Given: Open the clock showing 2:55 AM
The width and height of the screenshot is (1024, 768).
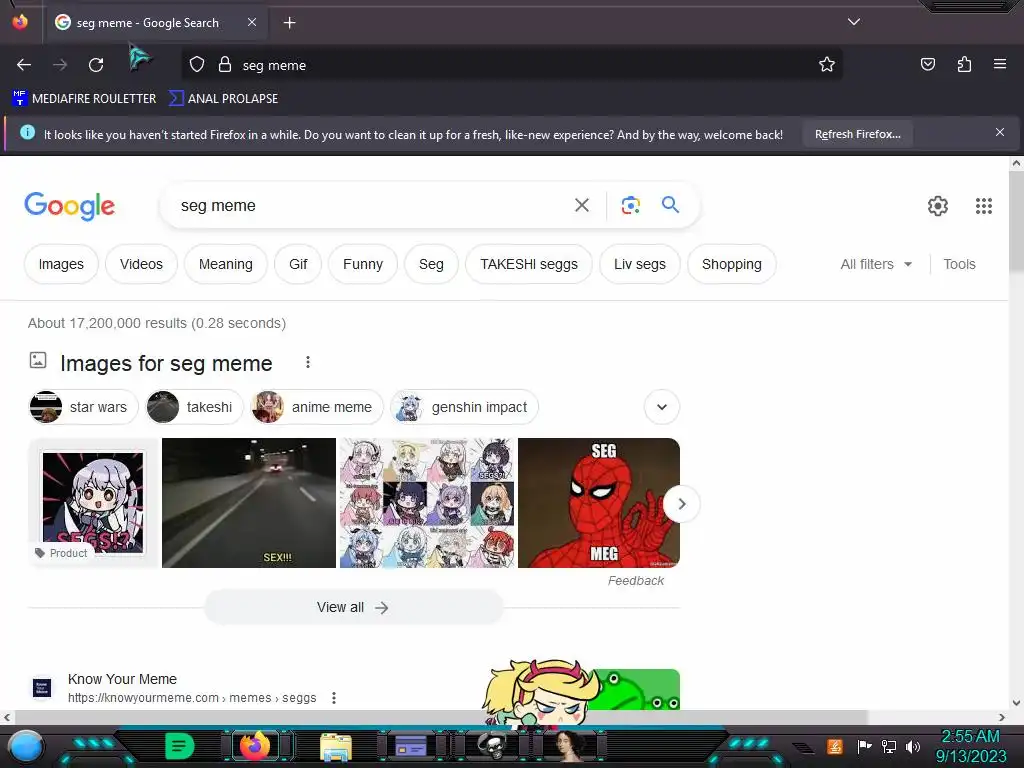Looking at the screenshot, I should (970, 746).
